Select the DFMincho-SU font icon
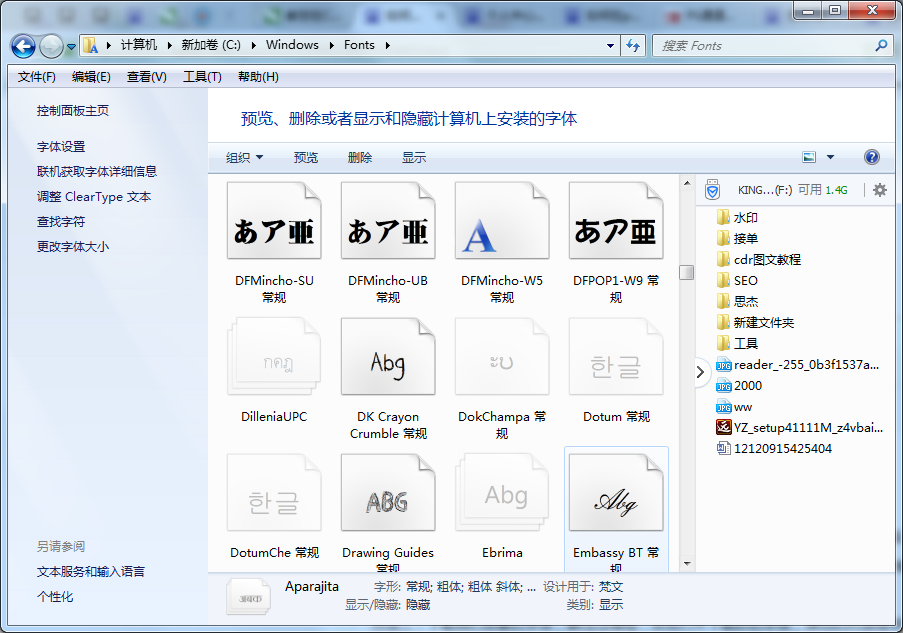Image resolution: width=903 pixels, height=633 pixels. [x=274, y=221]
